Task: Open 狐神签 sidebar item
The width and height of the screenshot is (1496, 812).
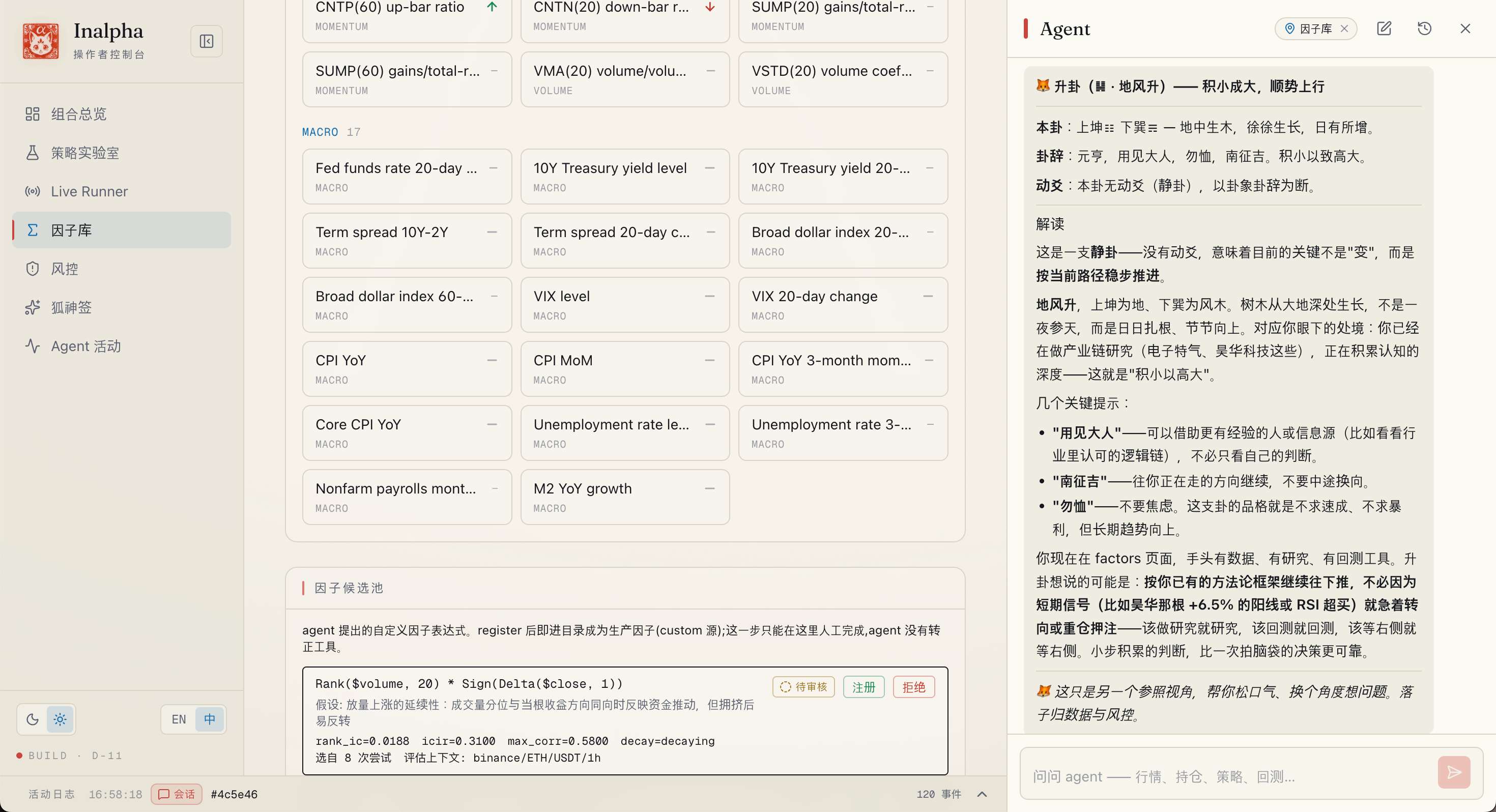Action: pos(122,307)
